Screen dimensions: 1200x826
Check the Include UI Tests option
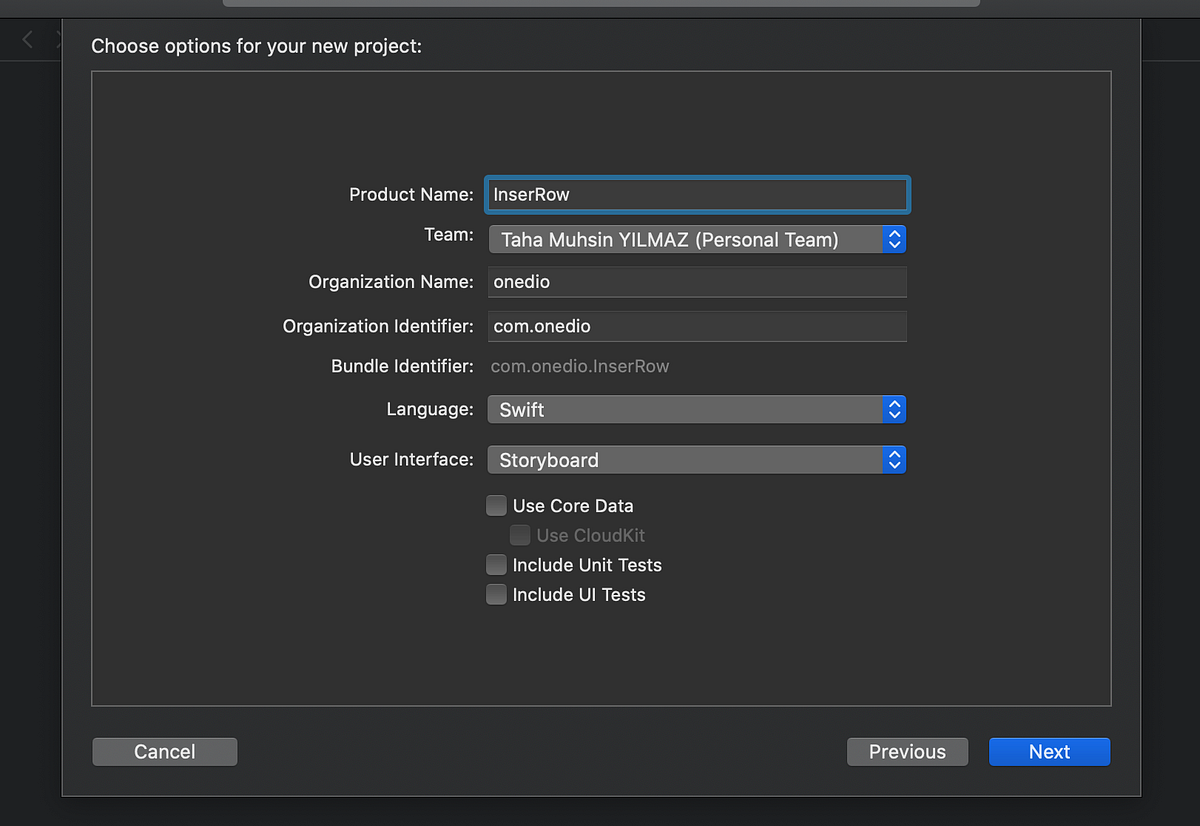coord(496,594)
